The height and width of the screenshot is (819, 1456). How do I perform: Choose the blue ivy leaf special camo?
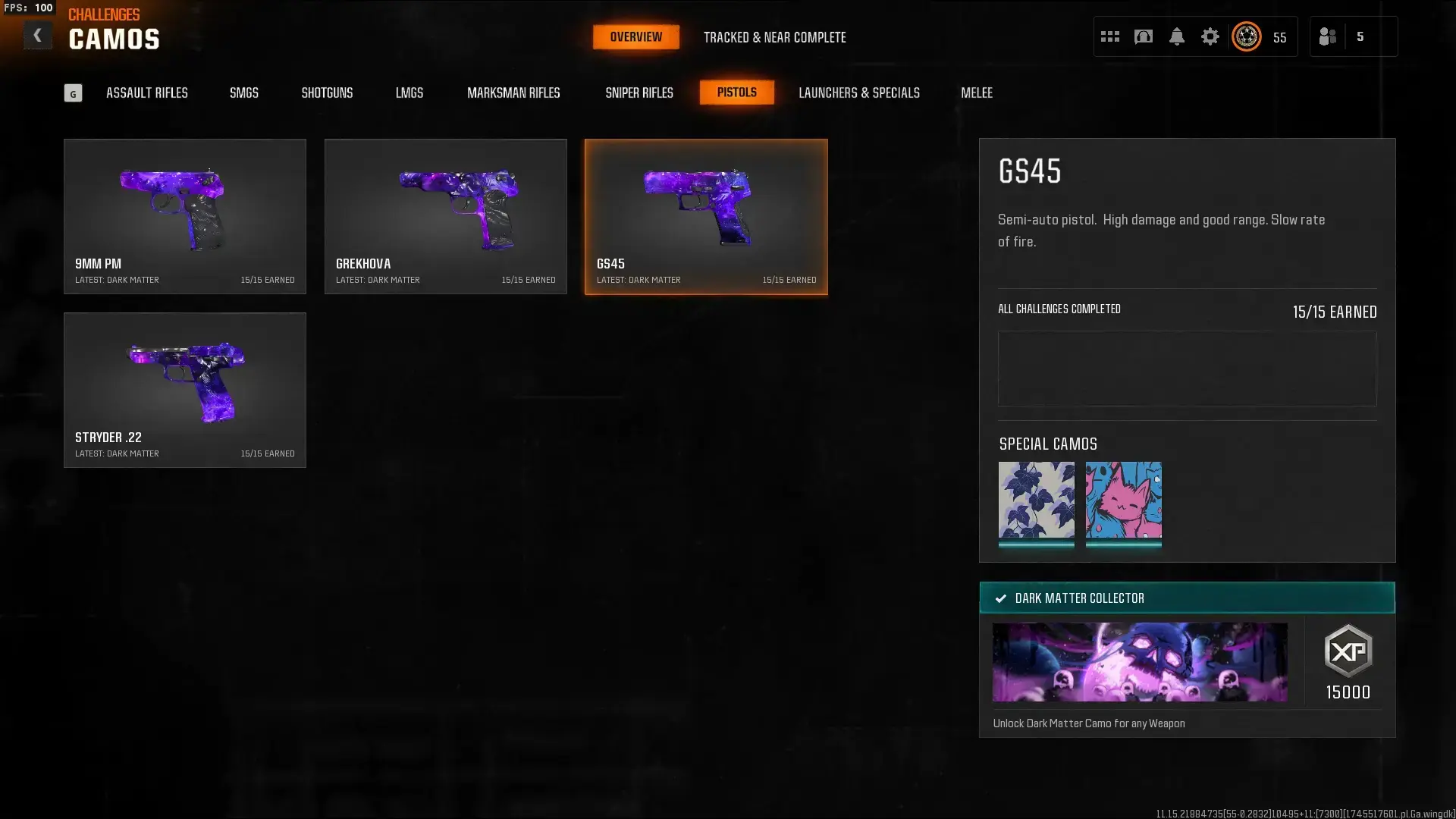(1036, 501)
